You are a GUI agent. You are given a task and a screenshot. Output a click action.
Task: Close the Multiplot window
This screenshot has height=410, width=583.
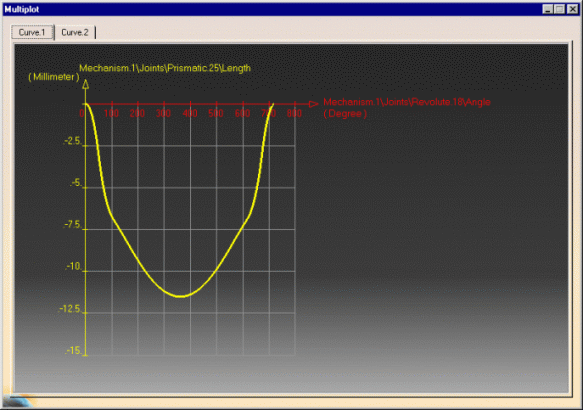[x=573, y=9]
